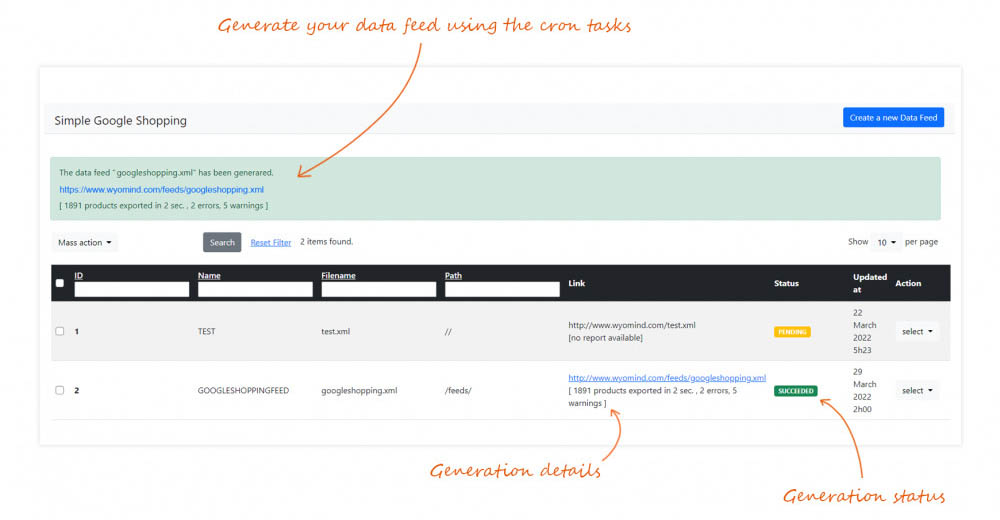Screen dimensions: 1000x520
Task: Click the Reset Filter link
Action: click(270, 242)
